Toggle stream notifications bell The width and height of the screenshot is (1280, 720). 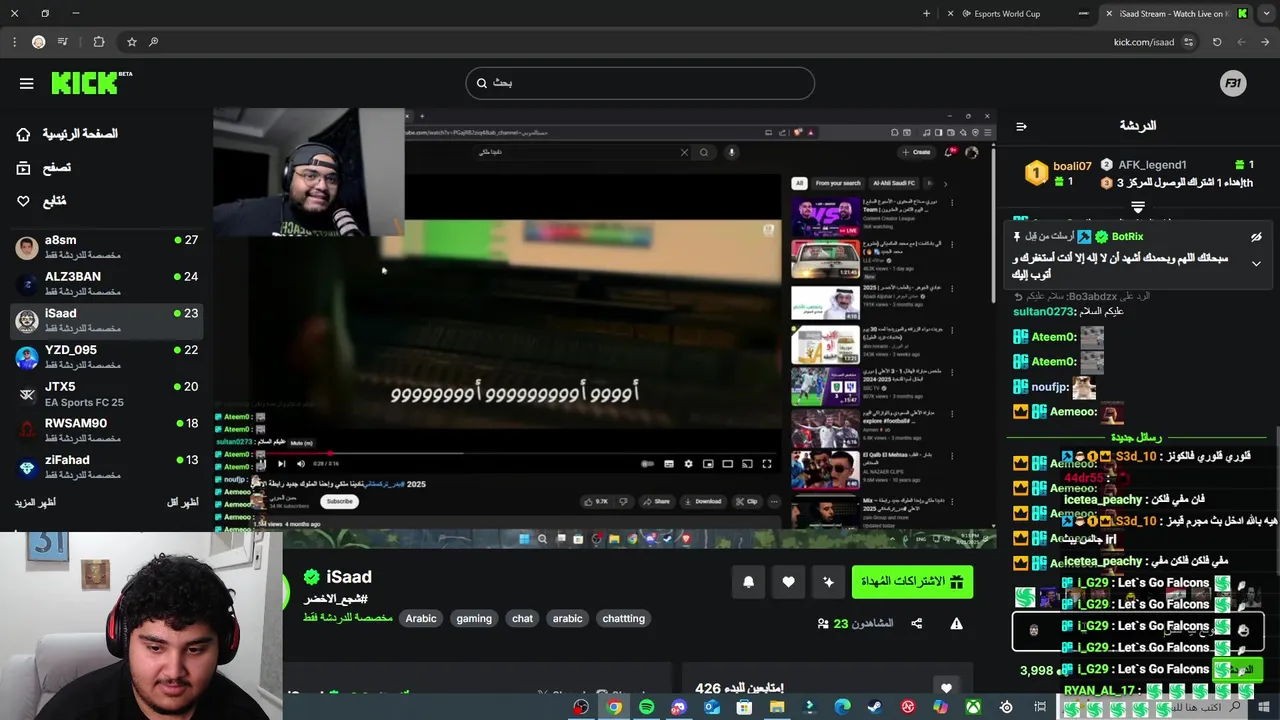pyautogui.click(x=748, y=582)
